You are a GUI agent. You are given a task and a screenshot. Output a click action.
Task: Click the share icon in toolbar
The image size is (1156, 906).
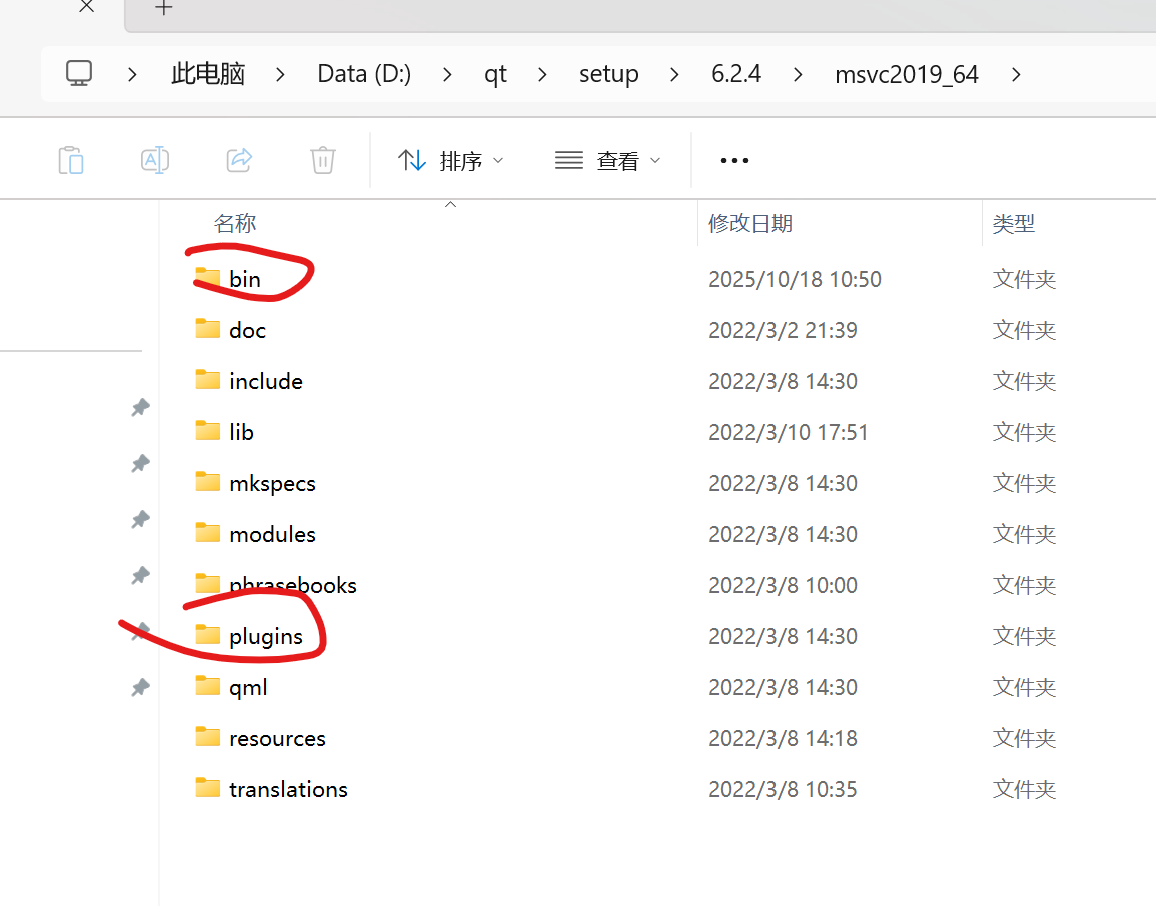239,160
